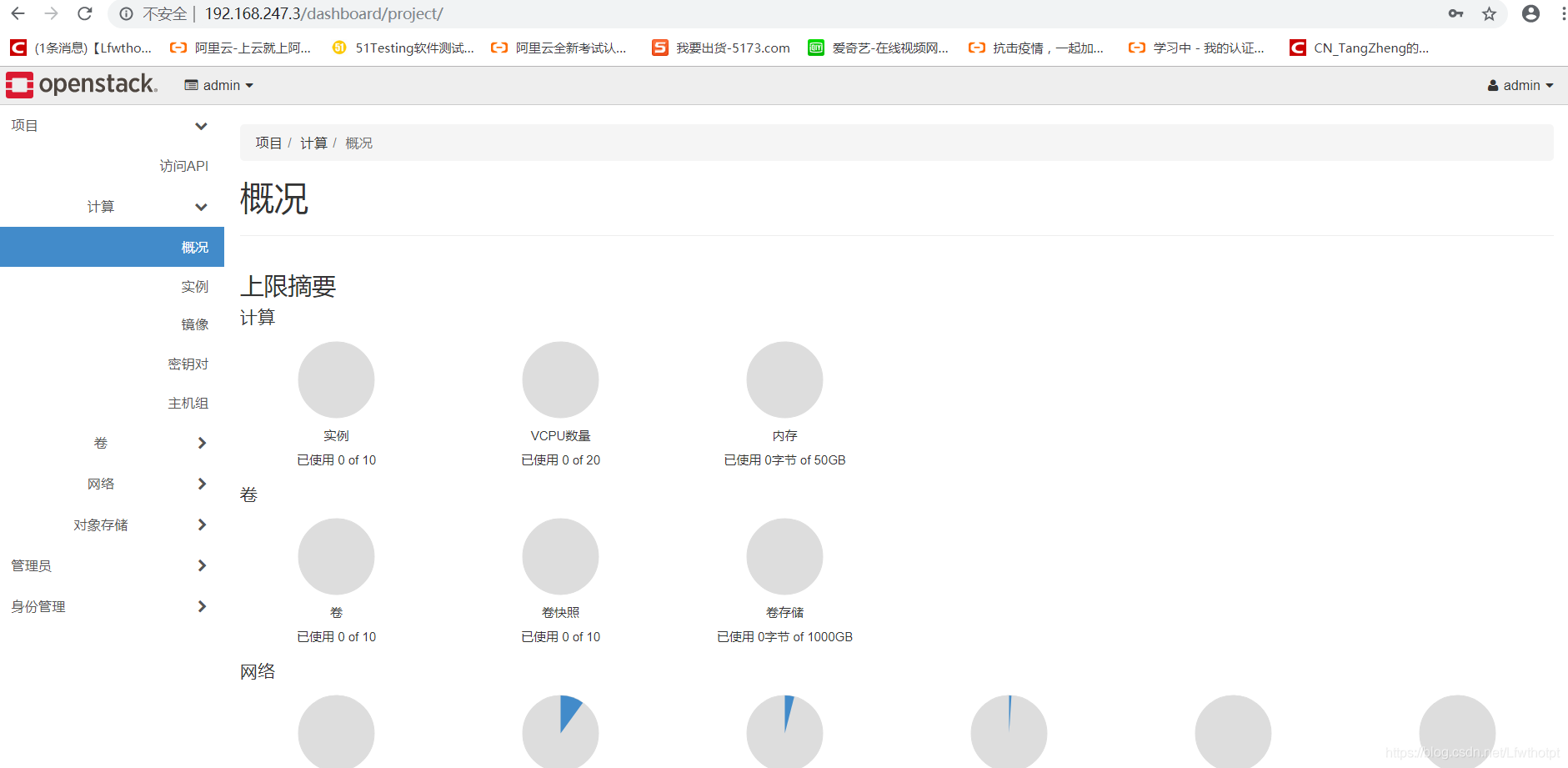Click the VCPU数量 usage pie chart
1568x768 pixels.
(x=560, y=379)
